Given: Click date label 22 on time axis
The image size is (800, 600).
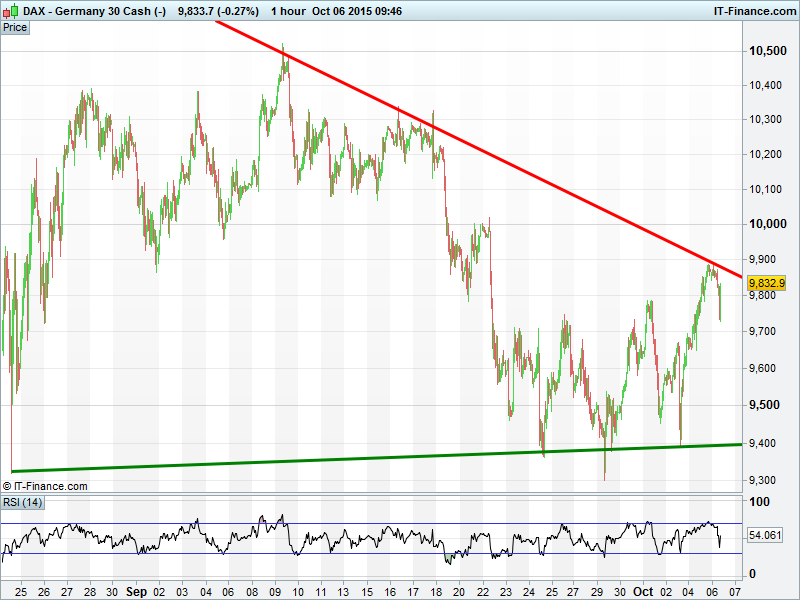Looking at the screenshot, I should pyautogui.click(x=483, y=592).
